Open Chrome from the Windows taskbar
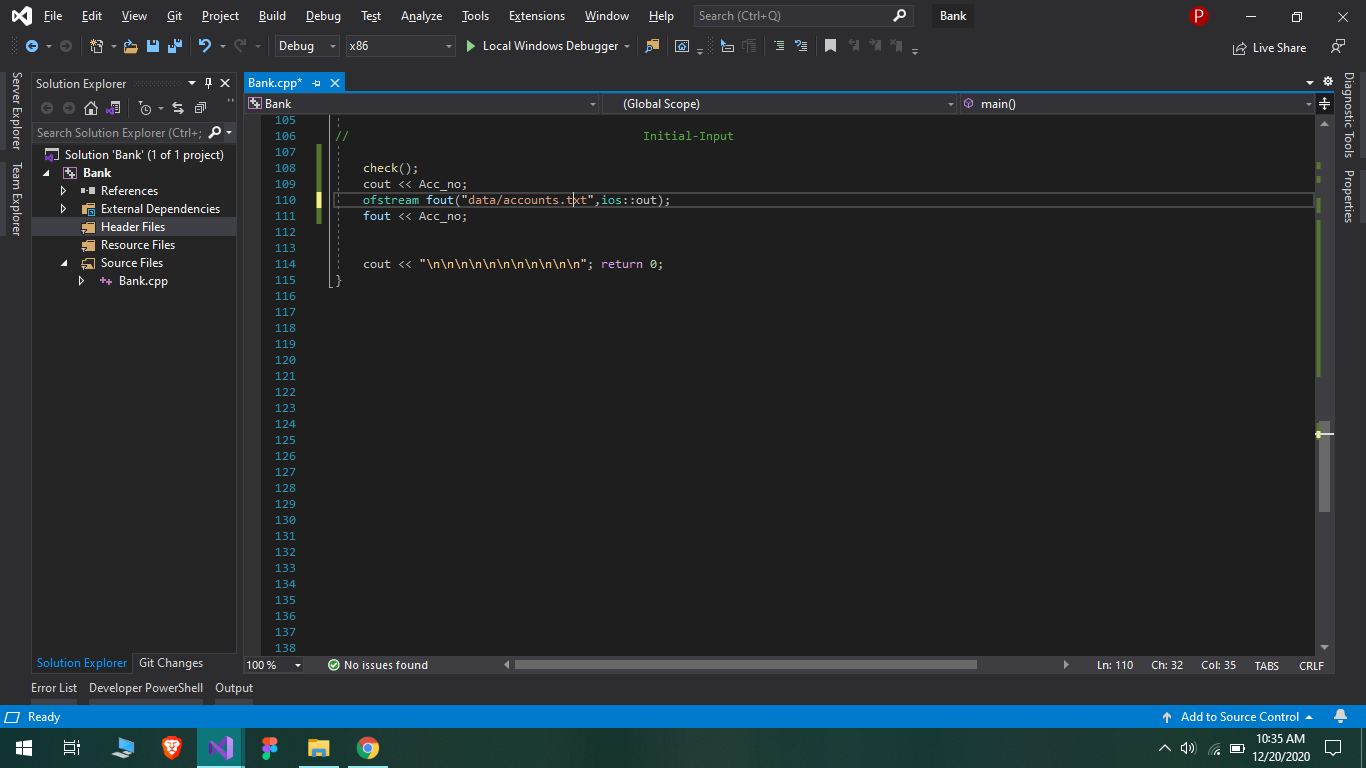 (x=368, y=747)
